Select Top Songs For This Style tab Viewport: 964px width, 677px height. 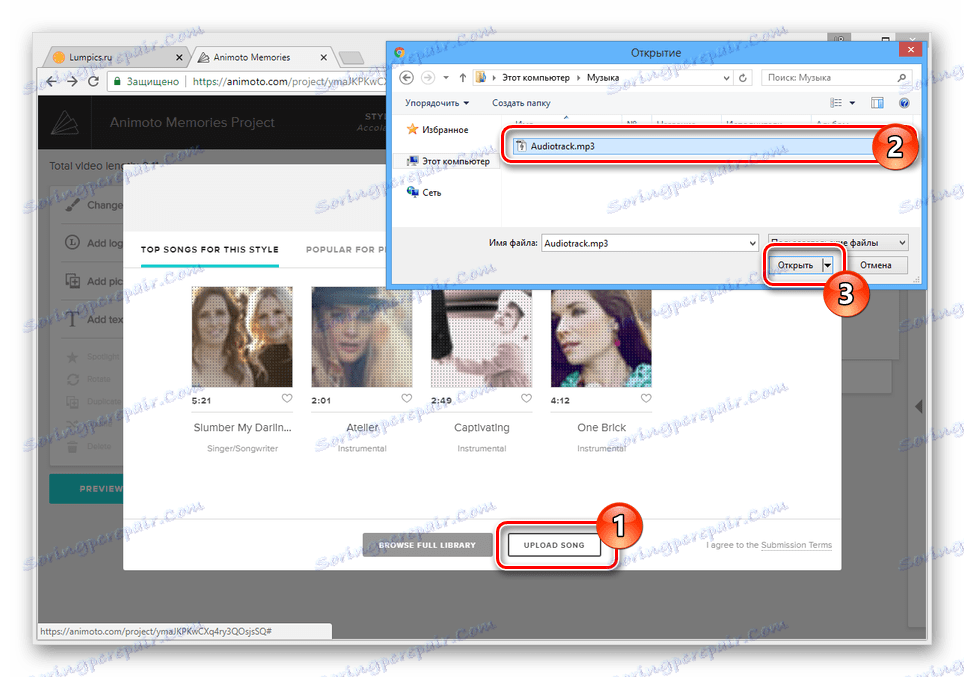[210, 250]
